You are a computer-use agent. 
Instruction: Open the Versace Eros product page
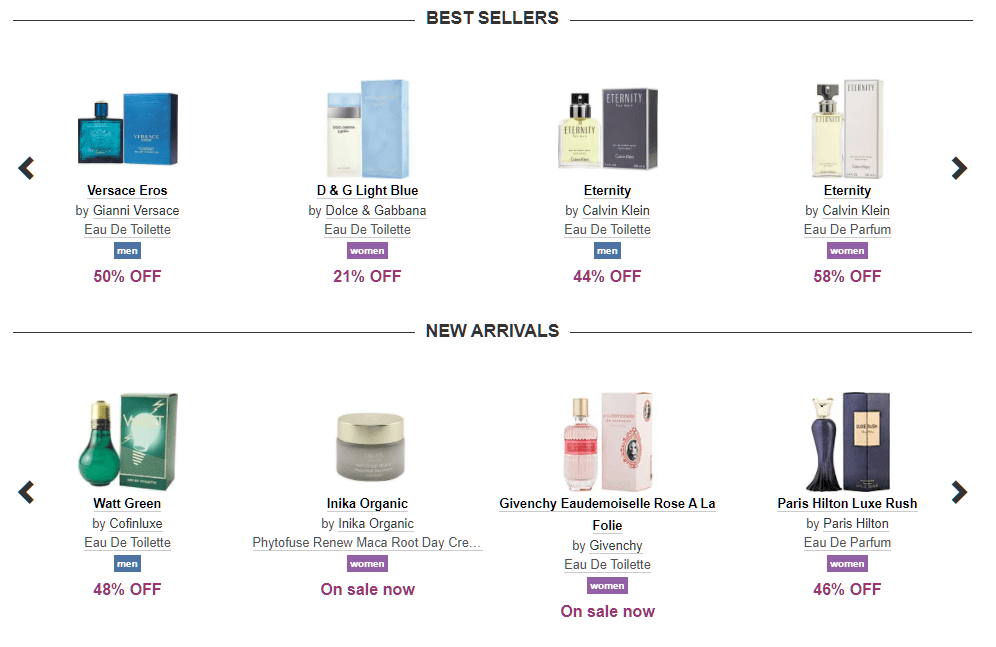127,190
